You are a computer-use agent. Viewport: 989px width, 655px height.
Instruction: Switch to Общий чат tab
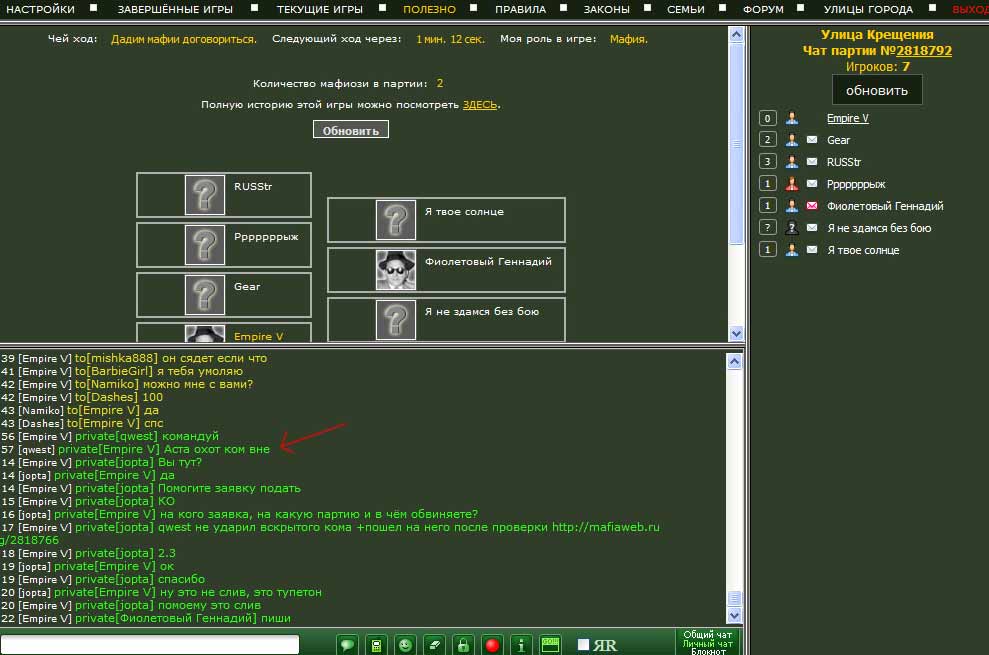706,635
